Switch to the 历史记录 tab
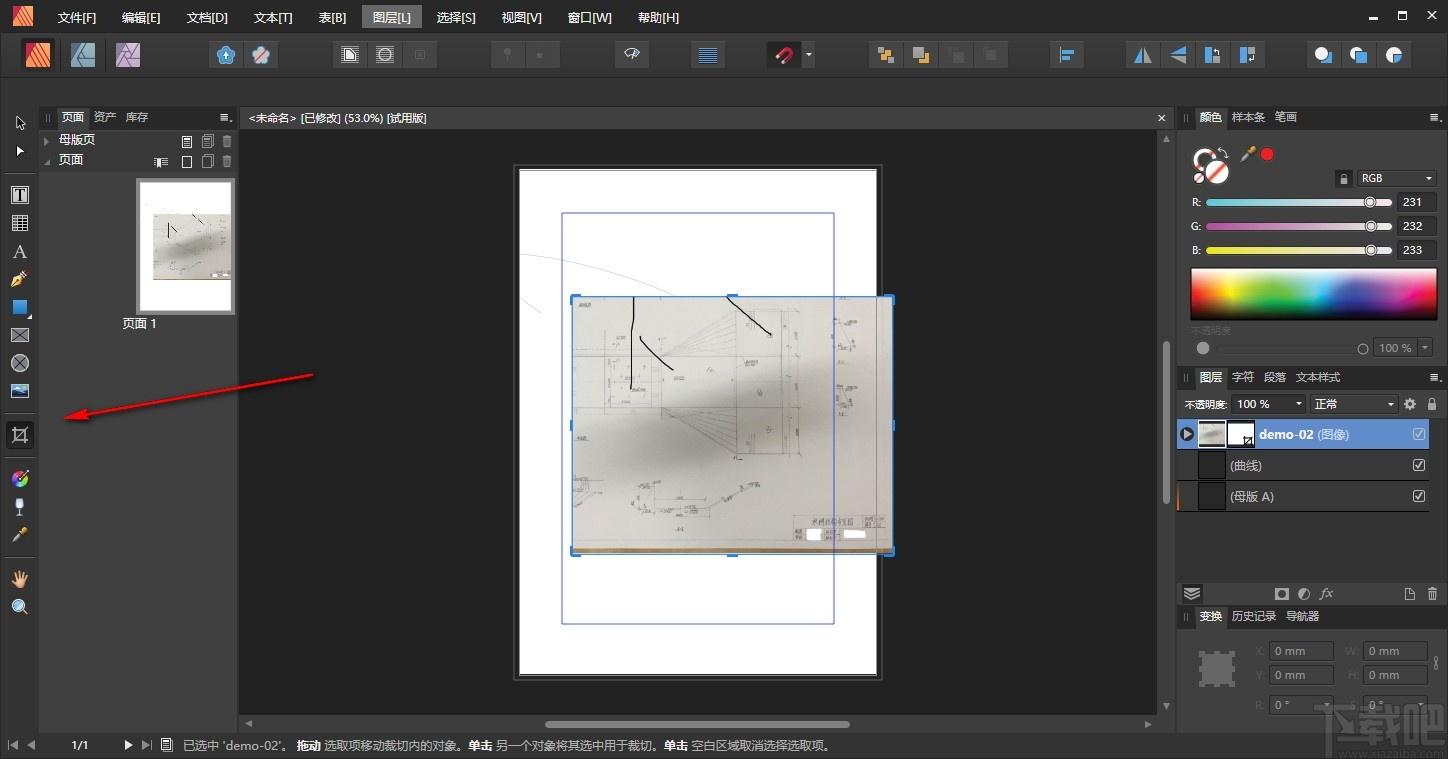This screenshot has width=1448, height=759. [1254, 616]
